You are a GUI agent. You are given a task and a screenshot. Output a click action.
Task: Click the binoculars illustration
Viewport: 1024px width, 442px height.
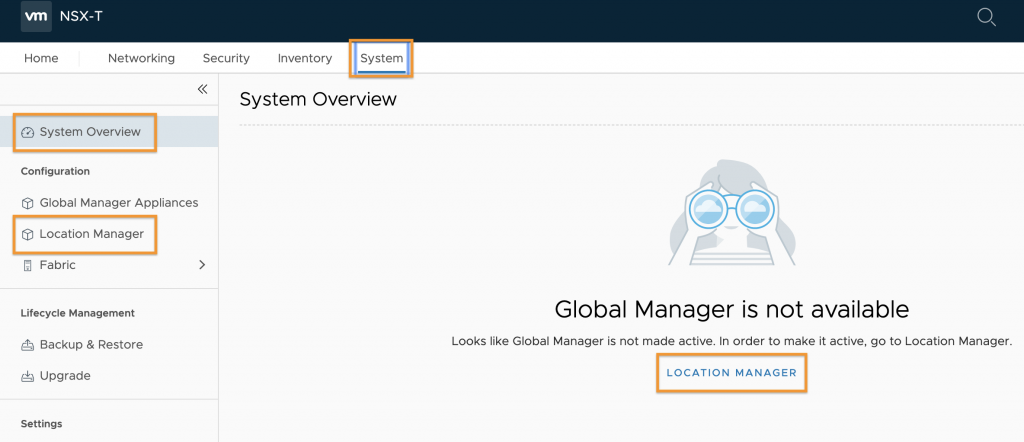pos(731,212)
